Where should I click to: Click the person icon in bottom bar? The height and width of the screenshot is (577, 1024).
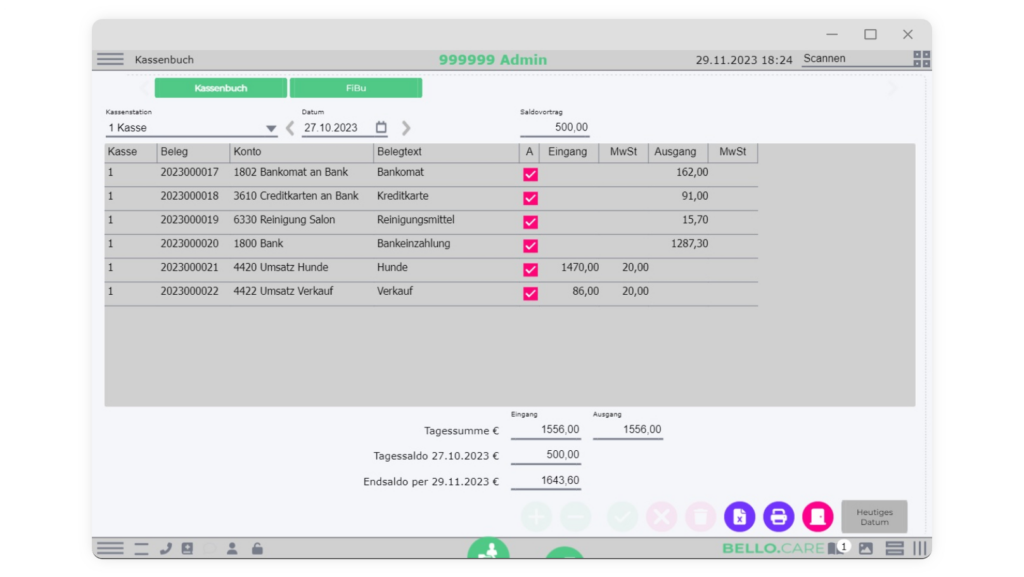(232, 548)
